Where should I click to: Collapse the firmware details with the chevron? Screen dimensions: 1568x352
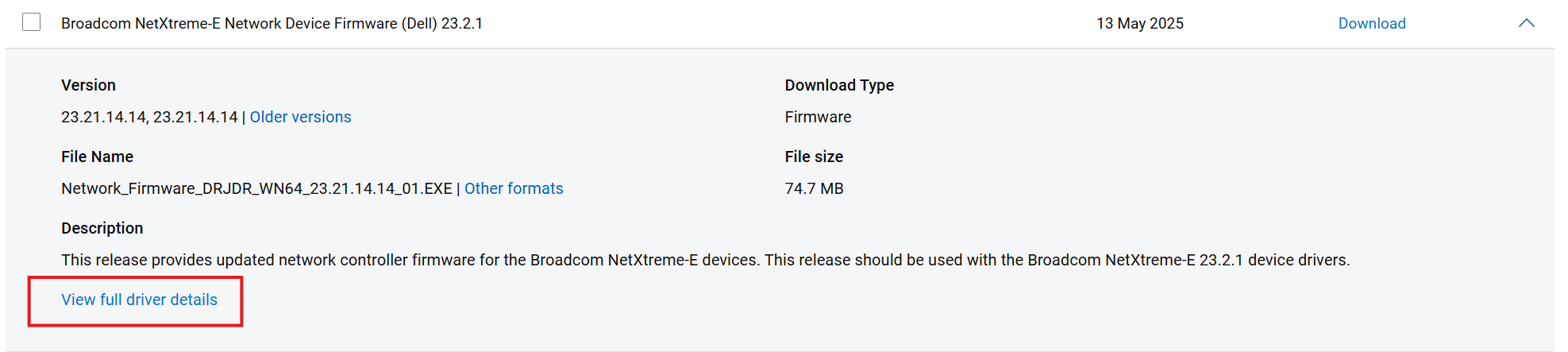point(1526,24)
